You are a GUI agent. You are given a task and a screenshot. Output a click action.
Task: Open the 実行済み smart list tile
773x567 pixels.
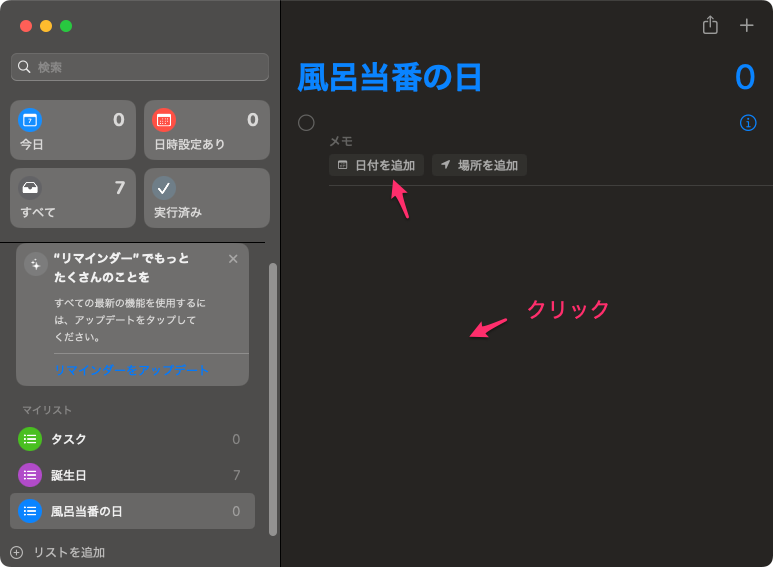click(206, 198)
